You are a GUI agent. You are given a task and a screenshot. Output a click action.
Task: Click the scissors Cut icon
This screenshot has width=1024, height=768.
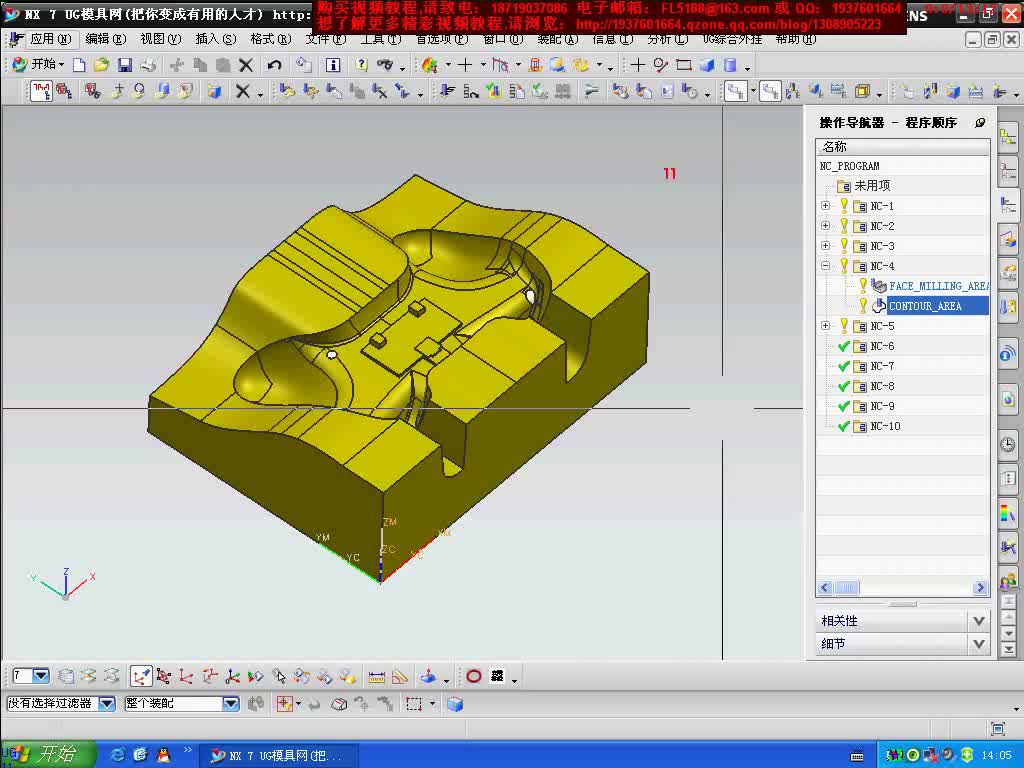tap(176, 65)
